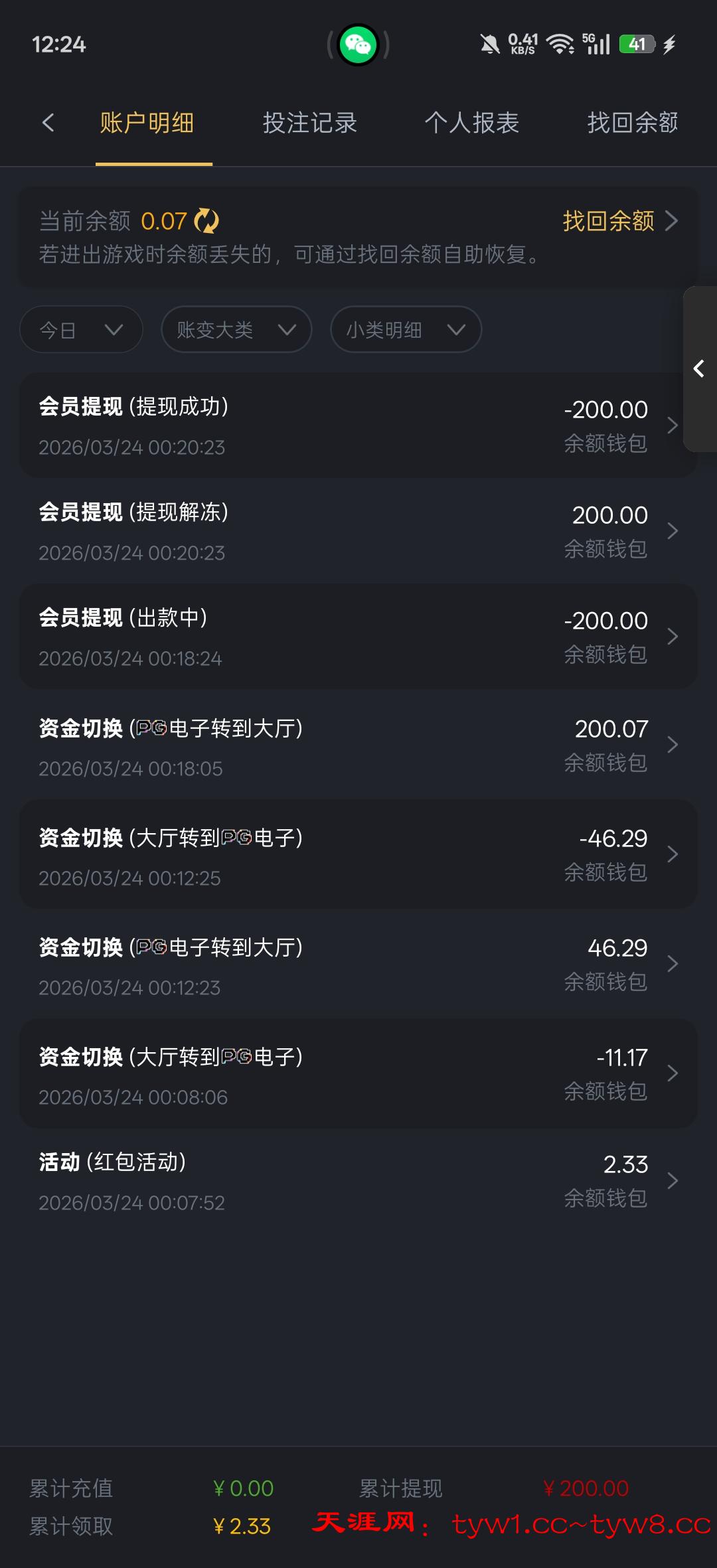Switch to the 投注记录 tab
The height and width of the screenshot is (1568, 717).
click(310, 123)
